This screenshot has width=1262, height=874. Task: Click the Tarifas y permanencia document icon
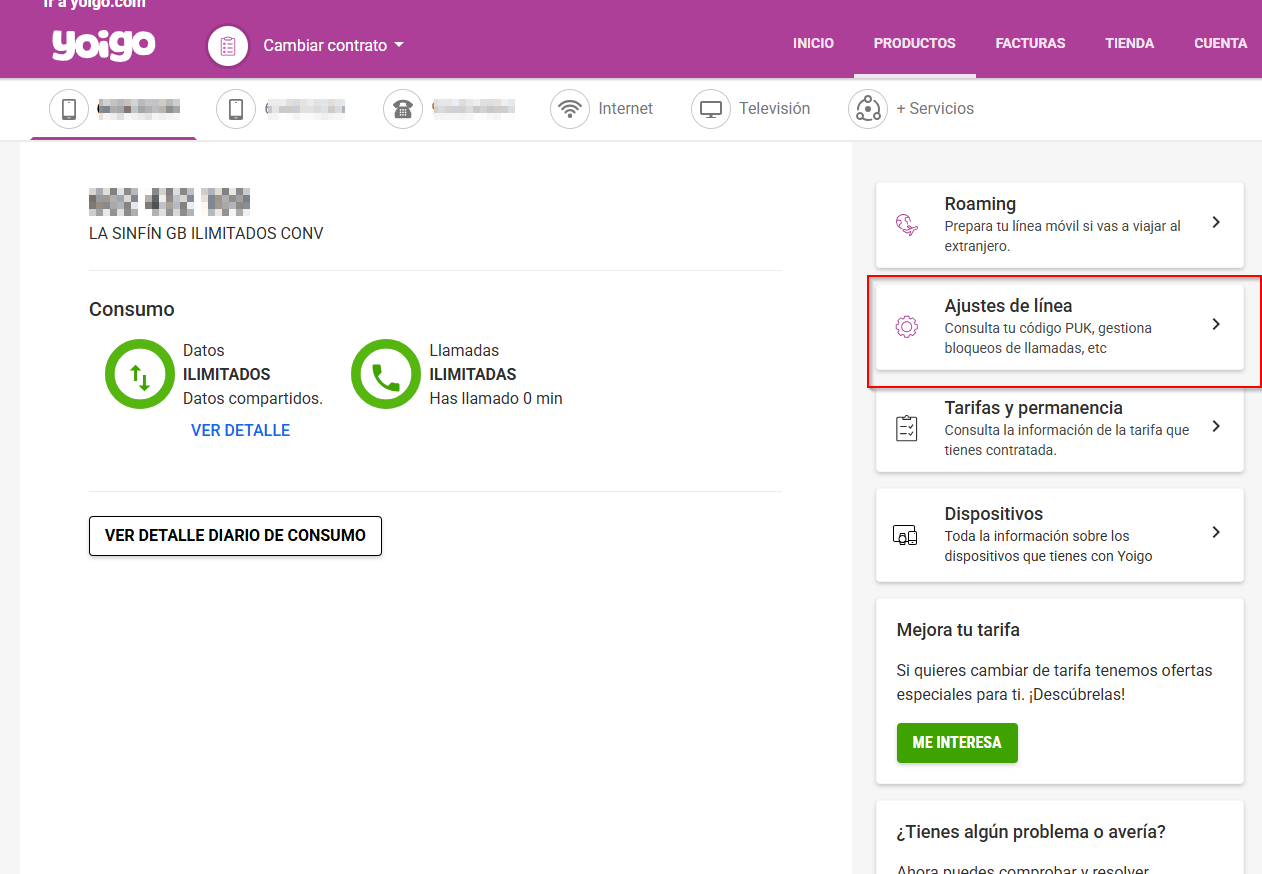point(907,427)
